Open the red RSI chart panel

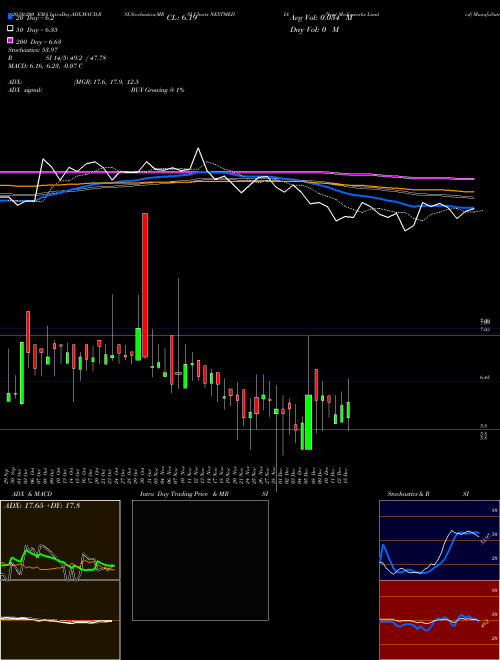[439, 620]
